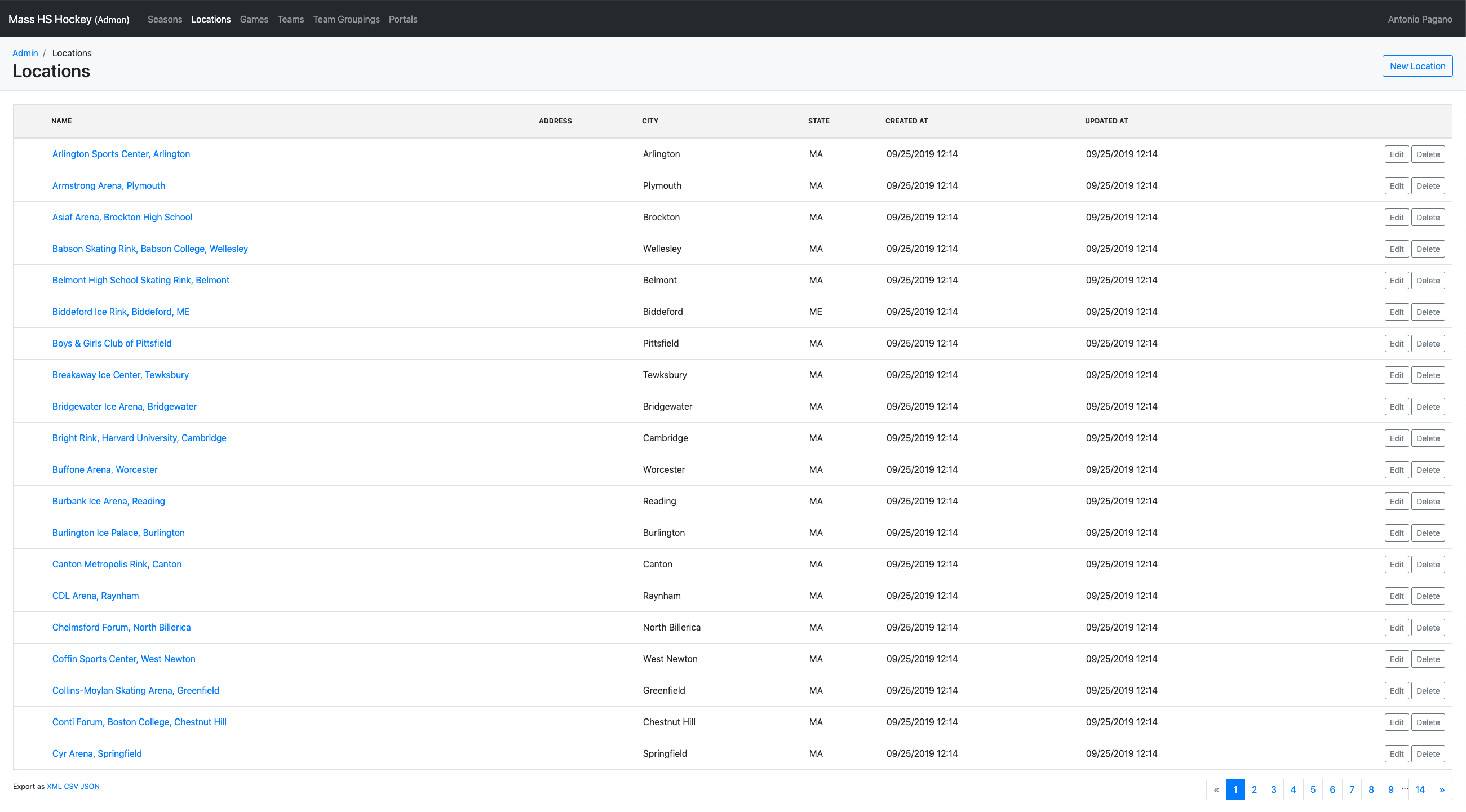This screenshot has width=1466, height=812.
Task: Open Arlington Sports Center details
Action: [121, 154]
